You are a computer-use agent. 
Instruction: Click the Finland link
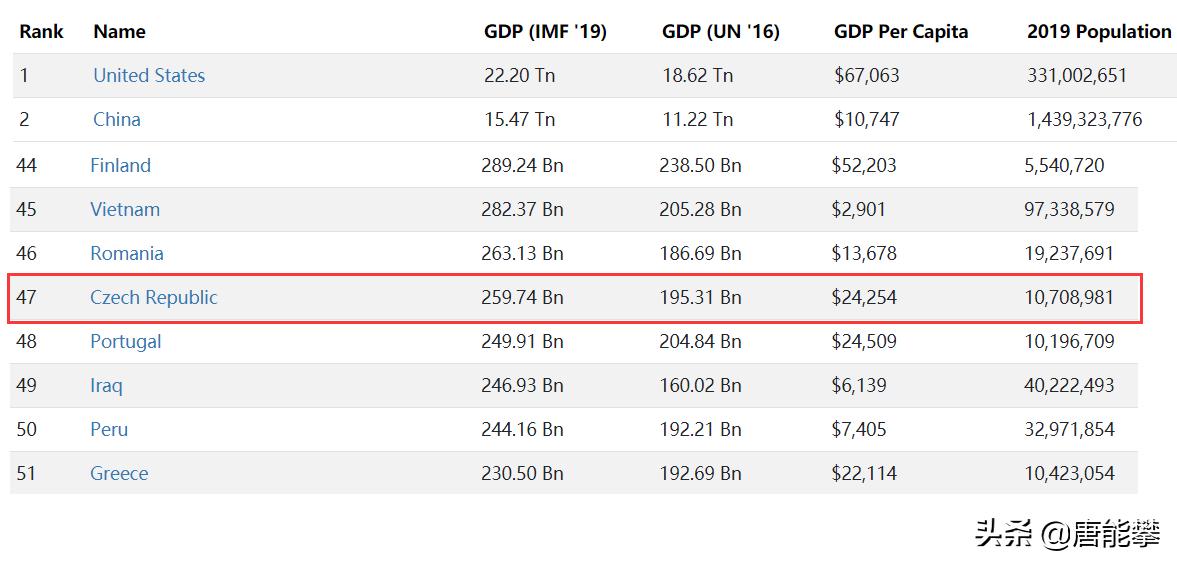coord(120,166)
